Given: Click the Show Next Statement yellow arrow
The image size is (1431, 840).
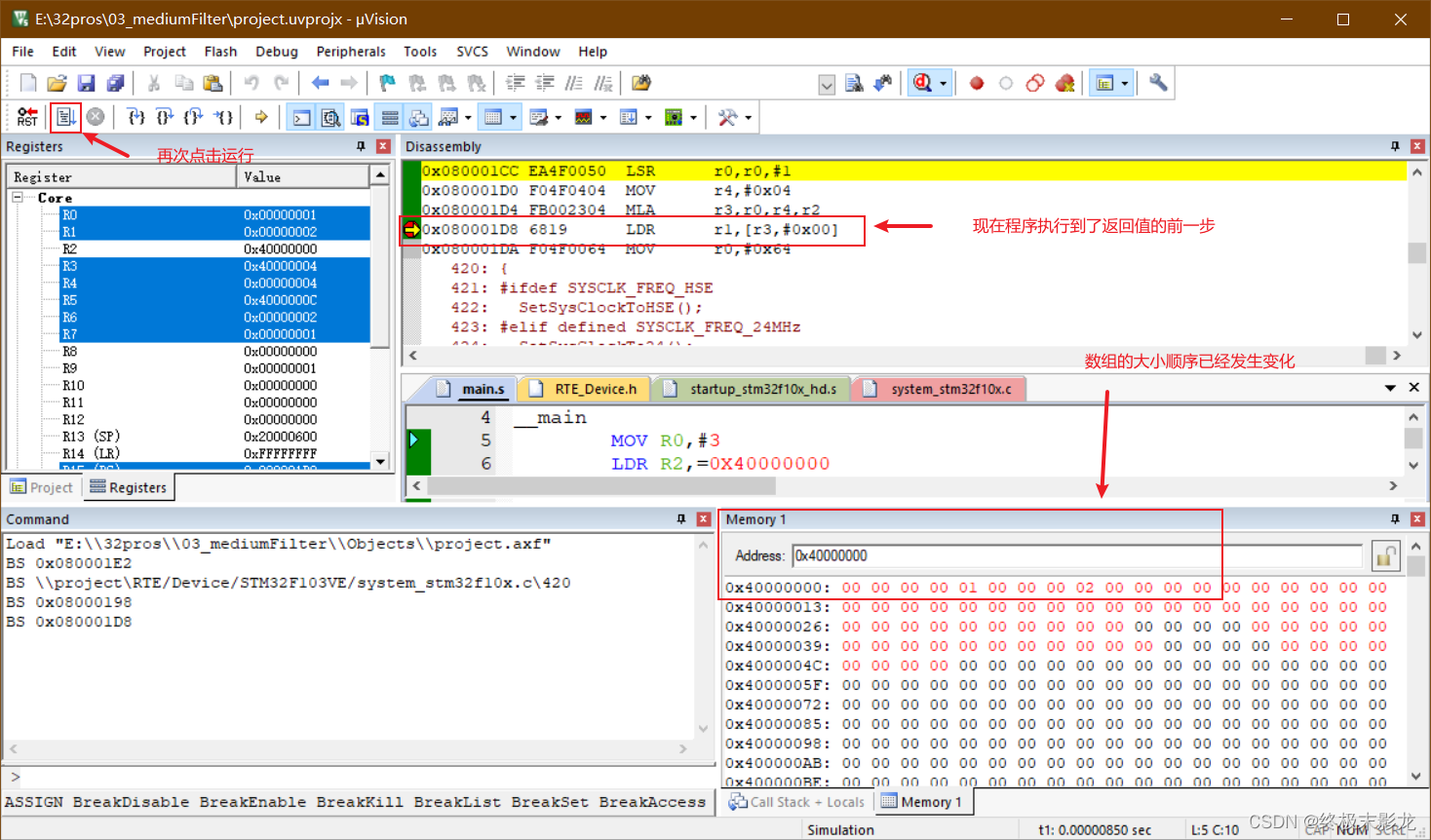Looking at the screenshot, I should point(261,118).
